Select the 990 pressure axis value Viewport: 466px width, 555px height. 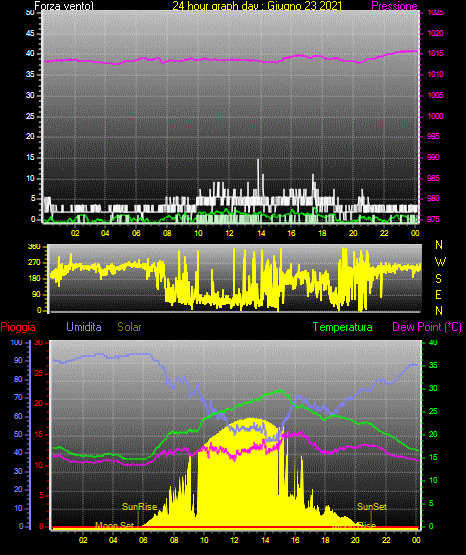tap(433, 157)
